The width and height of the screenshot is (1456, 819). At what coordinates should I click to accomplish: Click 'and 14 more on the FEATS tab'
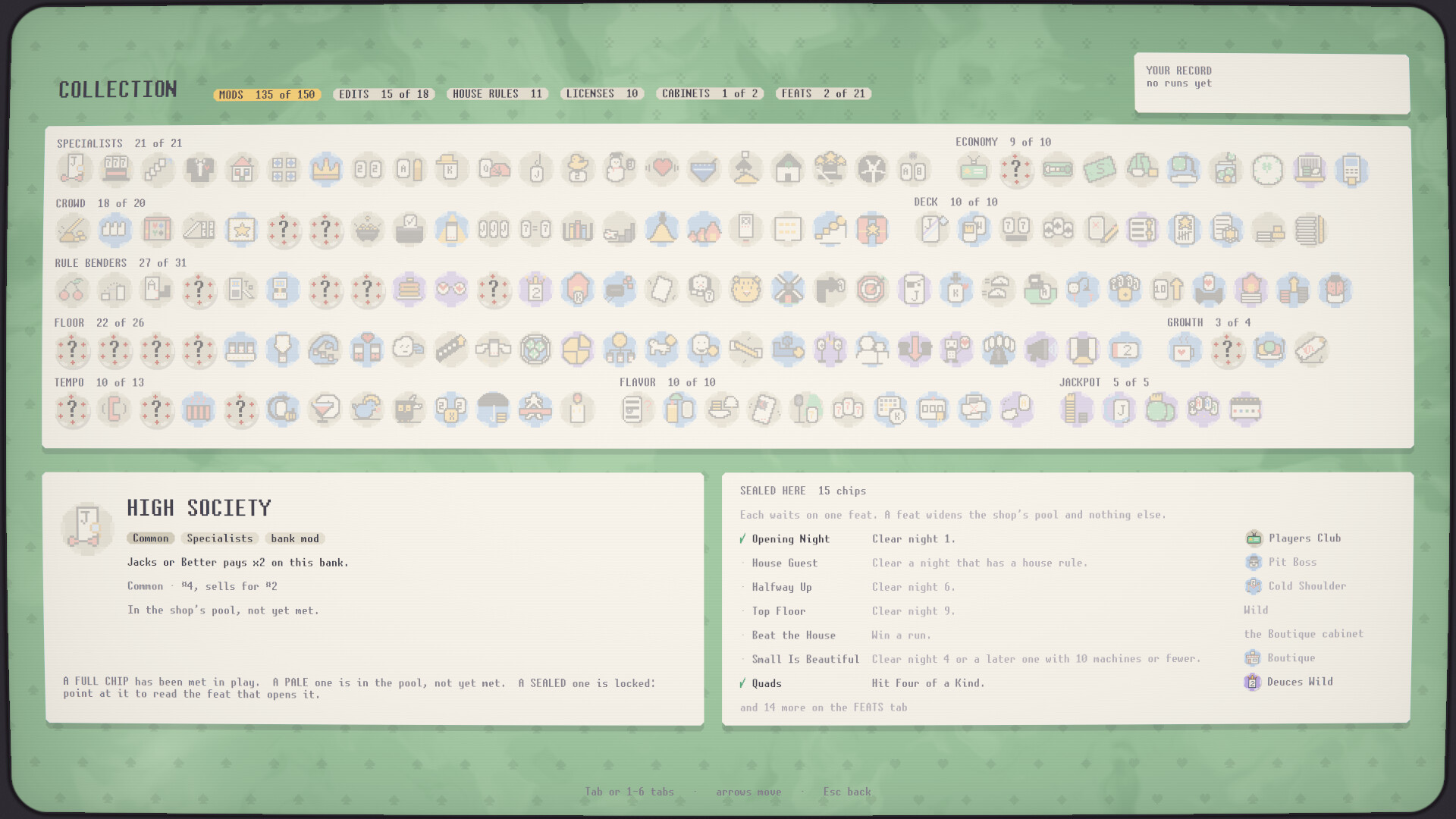[x=824, y=708]
